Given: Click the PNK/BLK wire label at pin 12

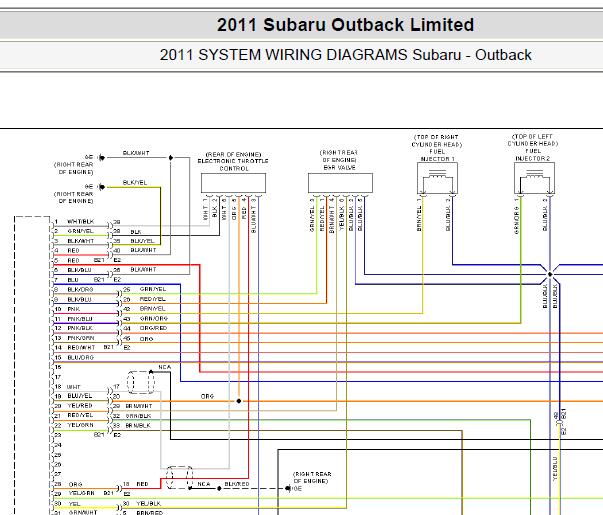Looking at the screenshot, I should (x=80, y=328).
